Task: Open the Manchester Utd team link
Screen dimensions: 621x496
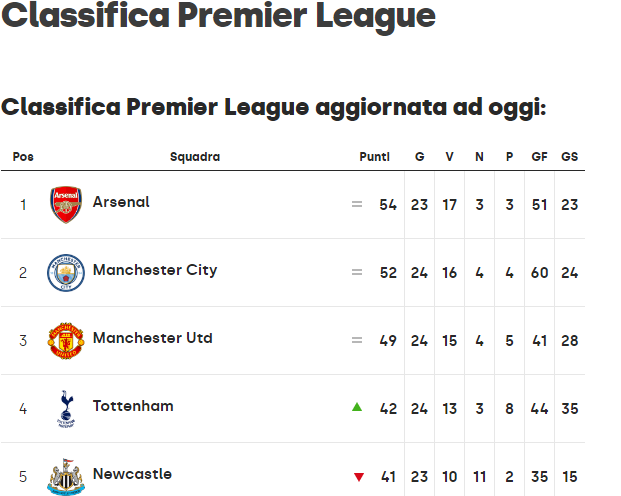Action: coord(152,338)
